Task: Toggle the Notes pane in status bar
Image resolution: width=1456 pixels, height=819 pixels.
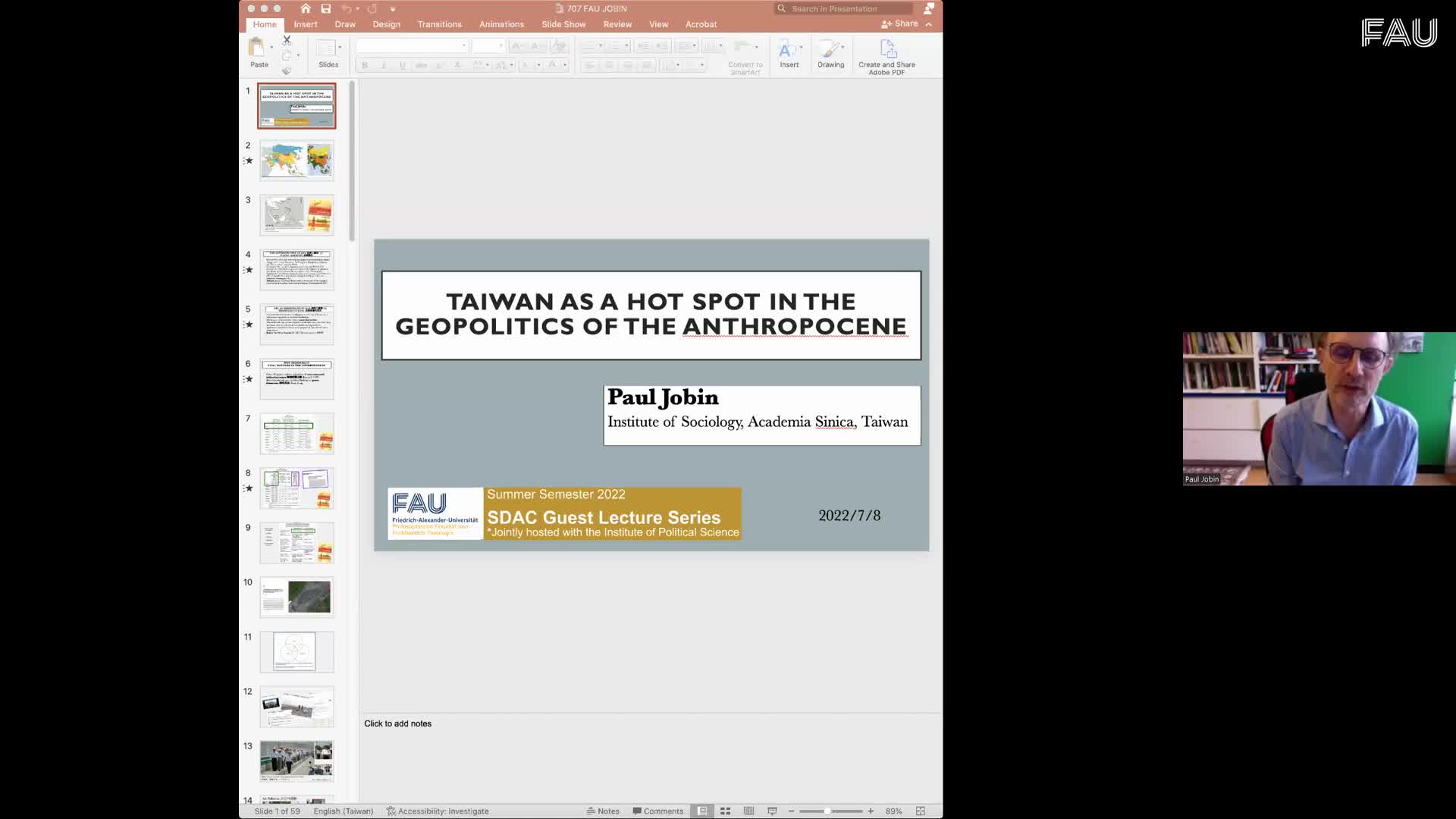Action: click(603, 811)
